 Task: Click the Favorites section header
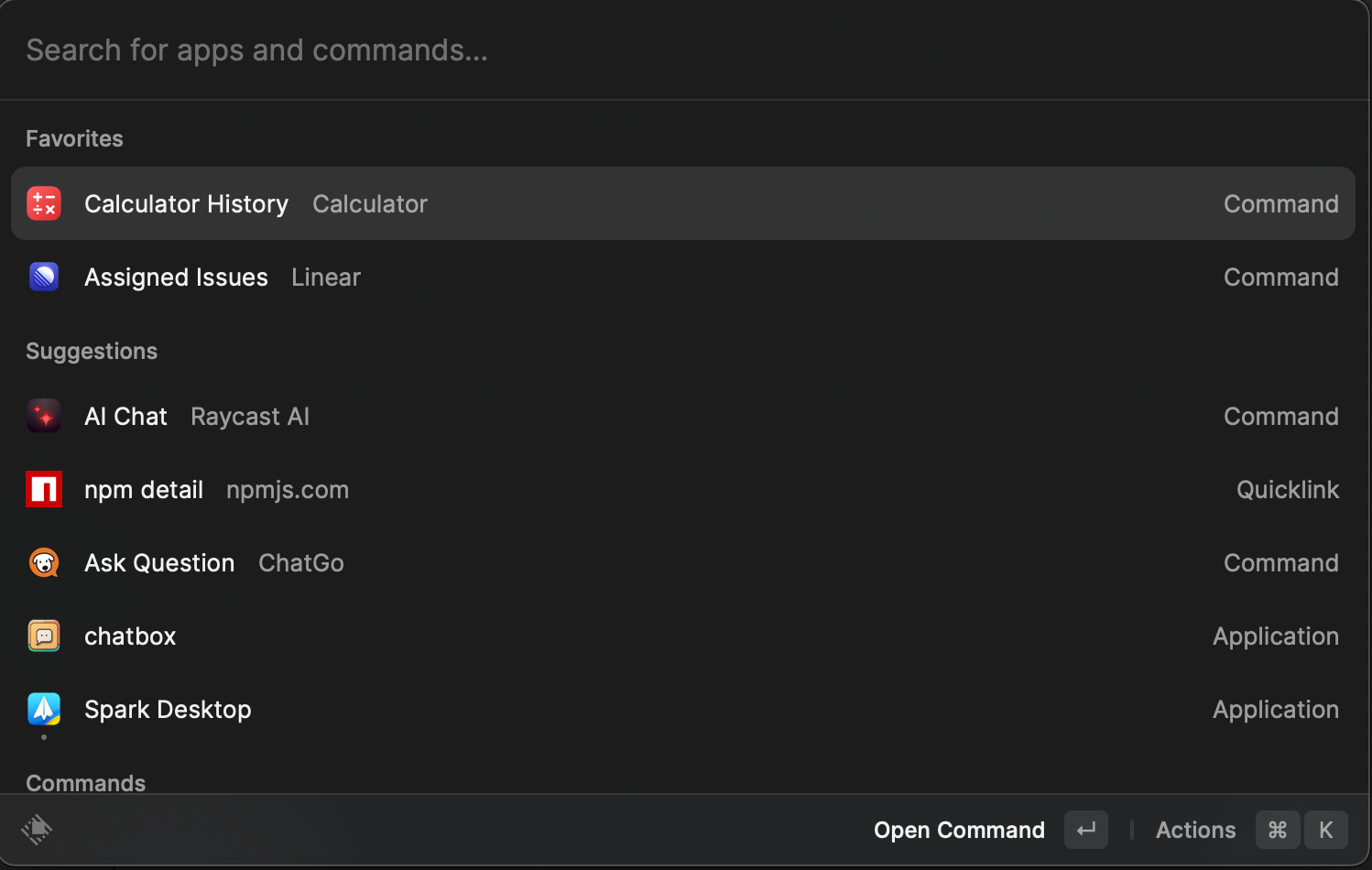click(74, 138)
